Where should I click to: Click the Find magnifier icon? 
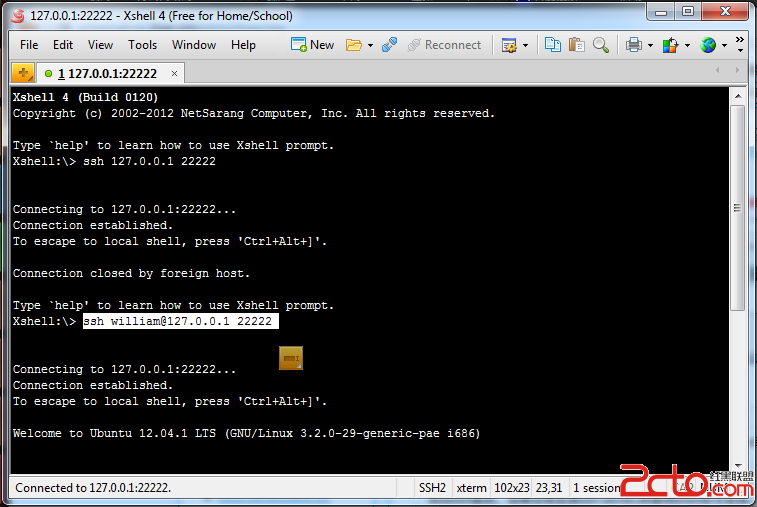pyautogui.click(x=601, y=45)
